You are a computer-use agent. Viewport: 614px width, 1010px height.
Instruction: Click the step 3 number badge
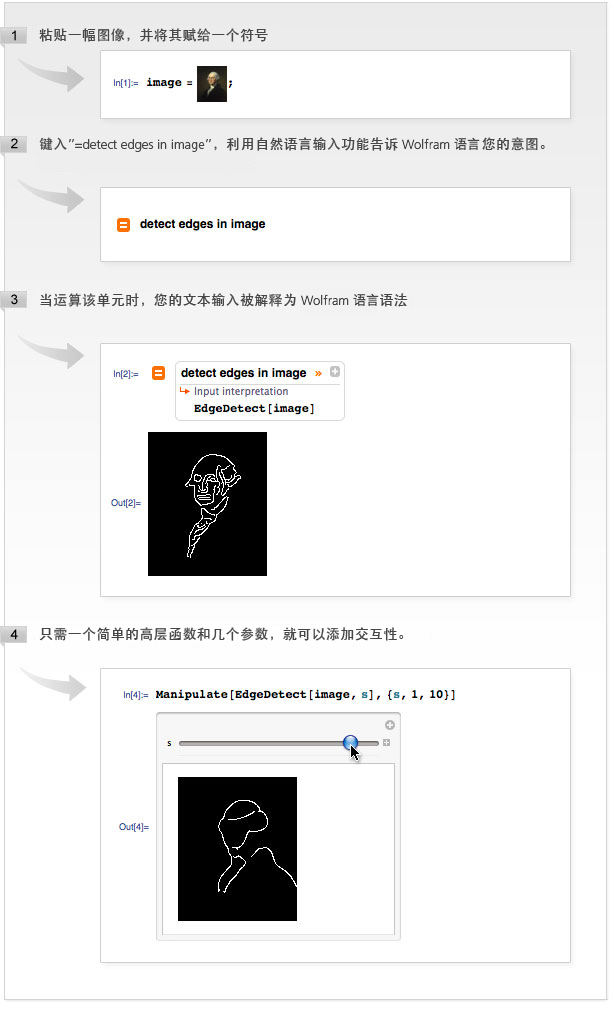tap(14, 300)
